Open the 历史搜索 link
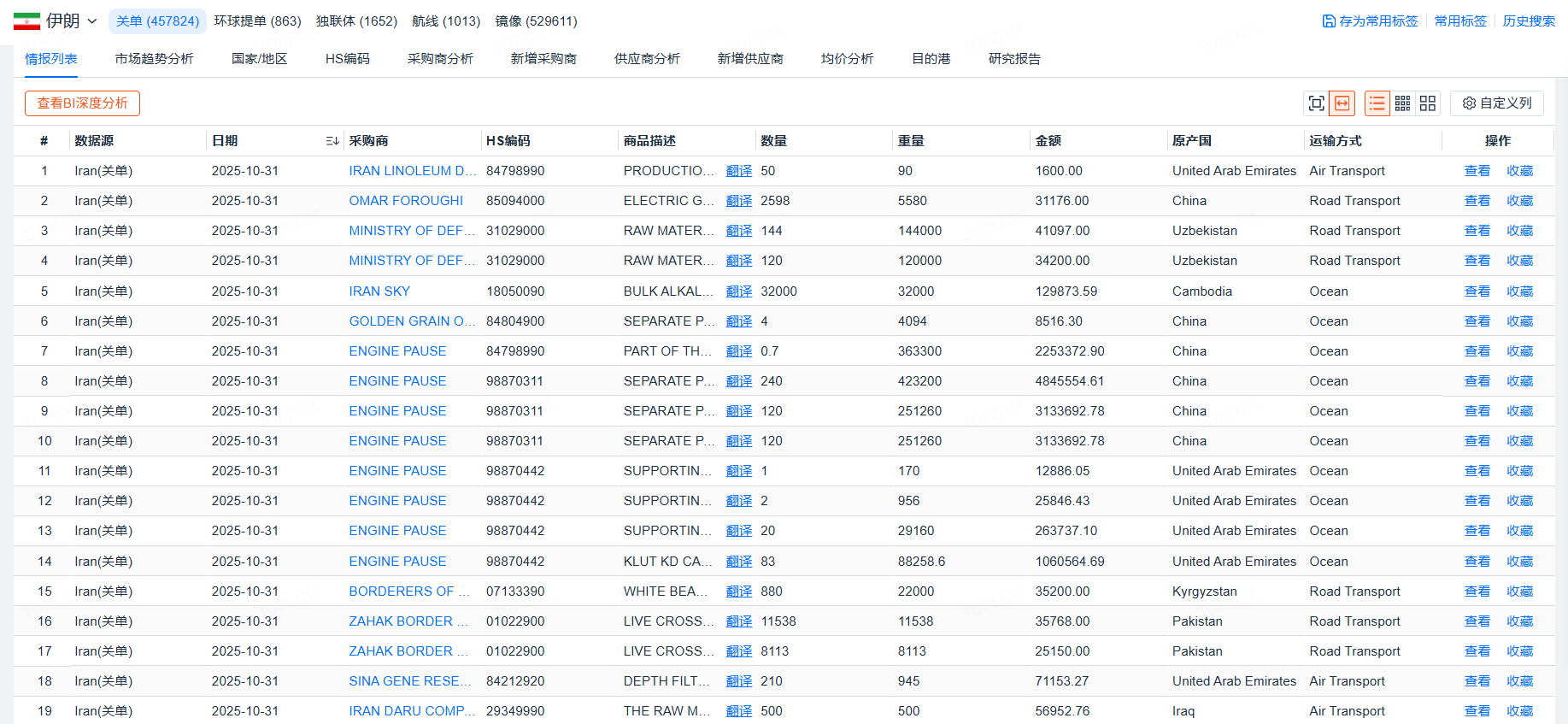 [x=1529, y=21]
